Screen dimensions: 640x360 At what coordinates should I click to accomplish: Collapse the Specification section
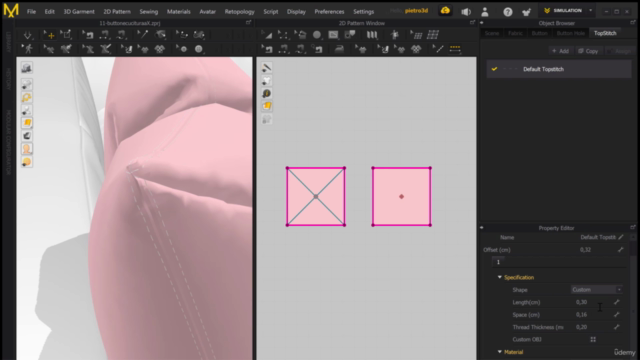point(500,277)
